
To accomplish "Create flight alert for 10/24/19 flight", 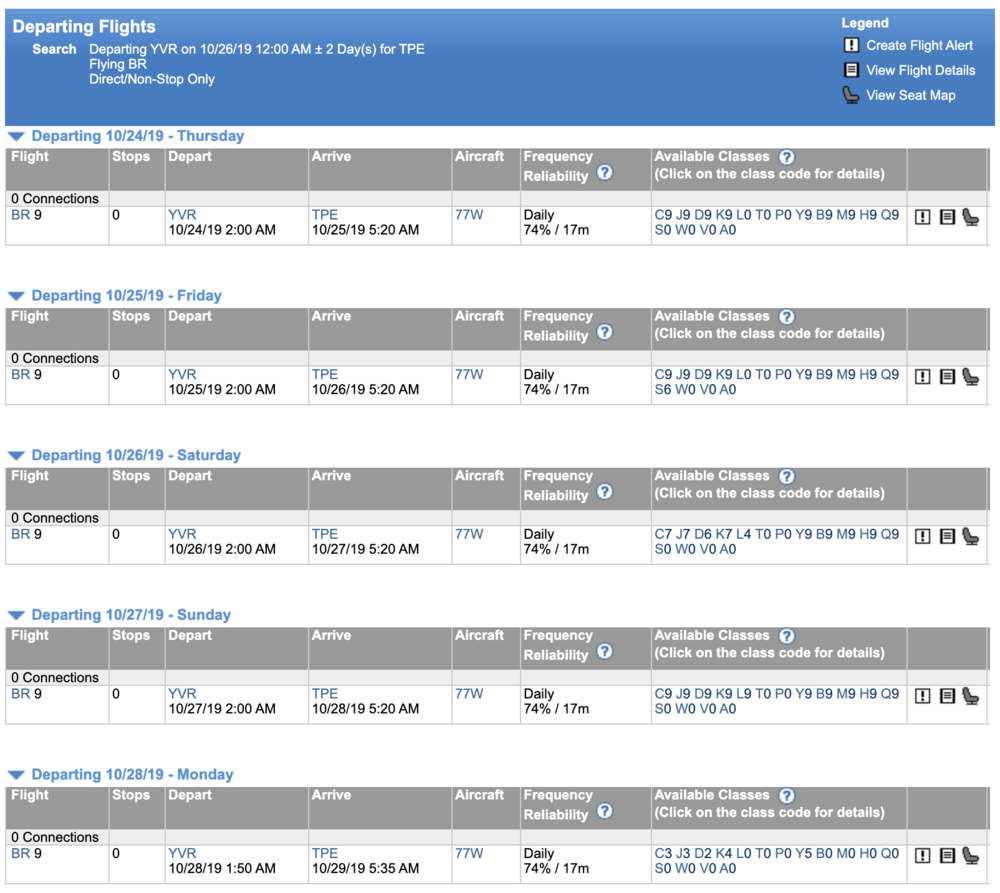I will coord(922,217).
